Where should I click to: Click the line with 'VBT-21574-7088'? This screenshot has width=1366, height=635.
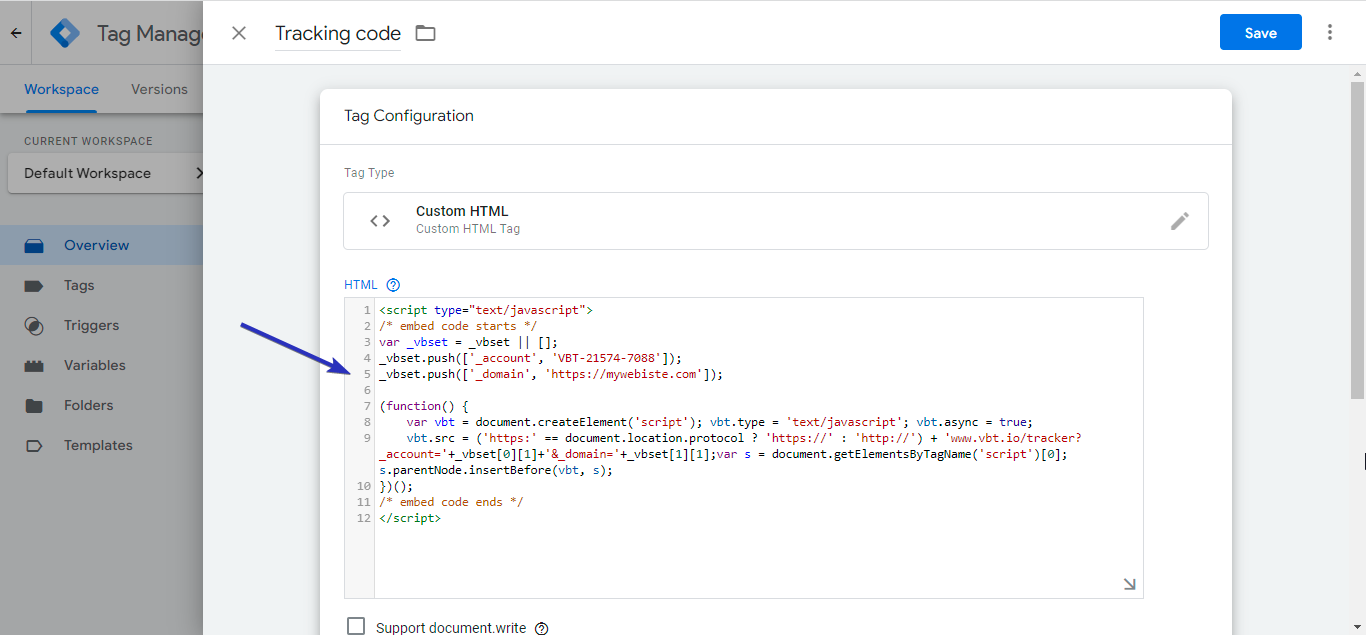[x=530, y=358]
